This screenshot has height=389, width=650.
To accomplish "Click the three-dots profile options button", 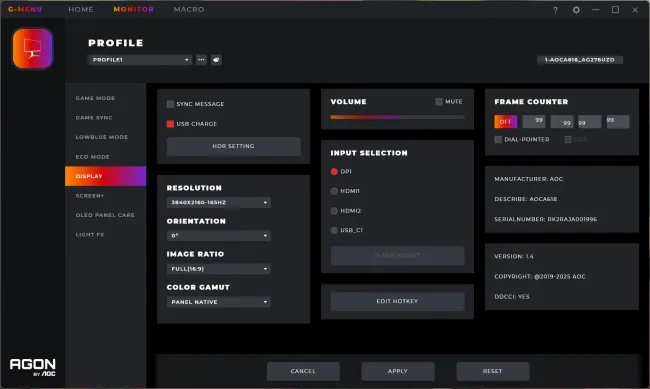I will [201, 60].
